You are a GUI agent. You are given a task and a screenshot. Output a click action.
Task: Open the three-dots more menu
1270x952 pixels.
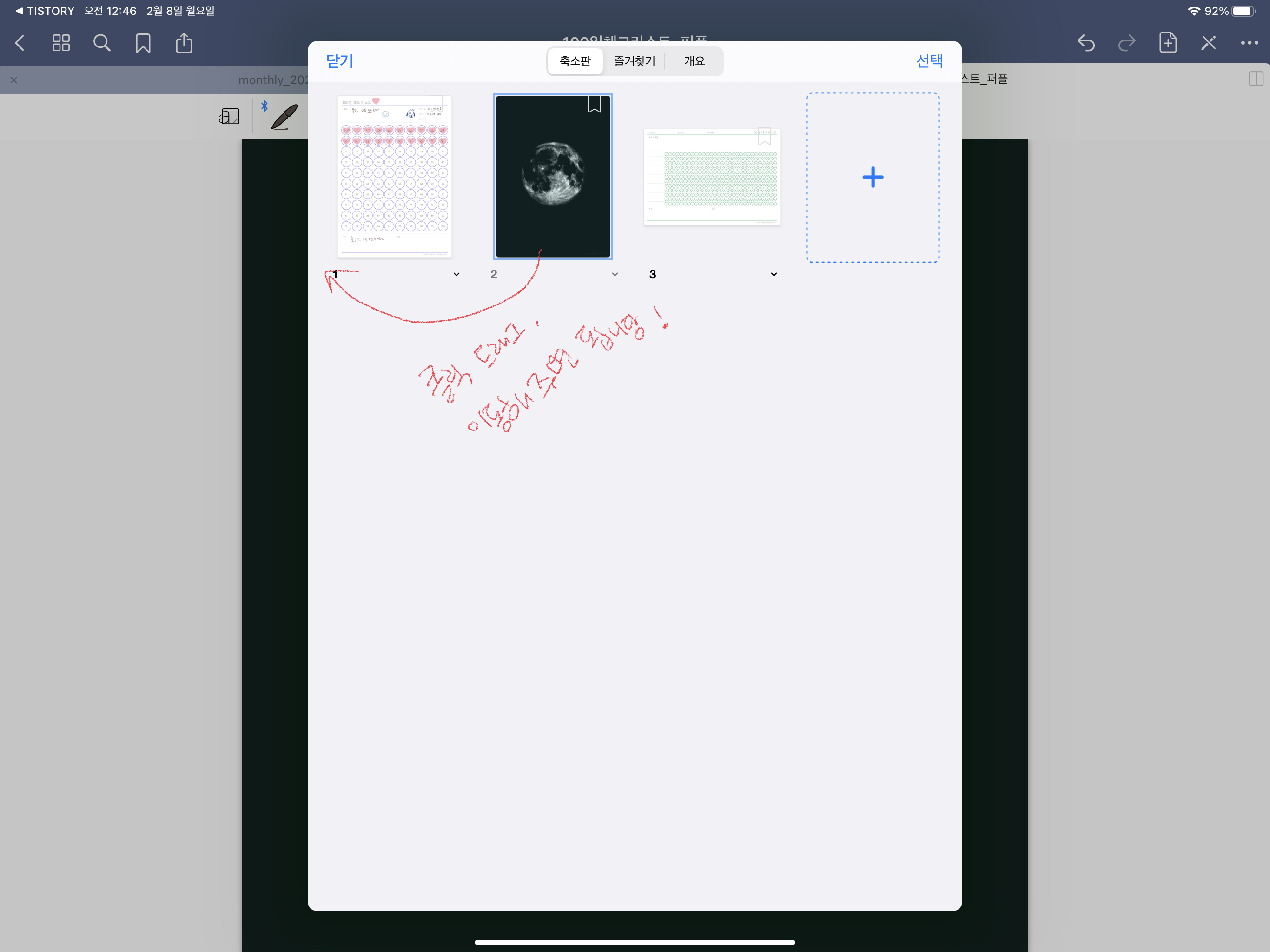coord(1250,43)
